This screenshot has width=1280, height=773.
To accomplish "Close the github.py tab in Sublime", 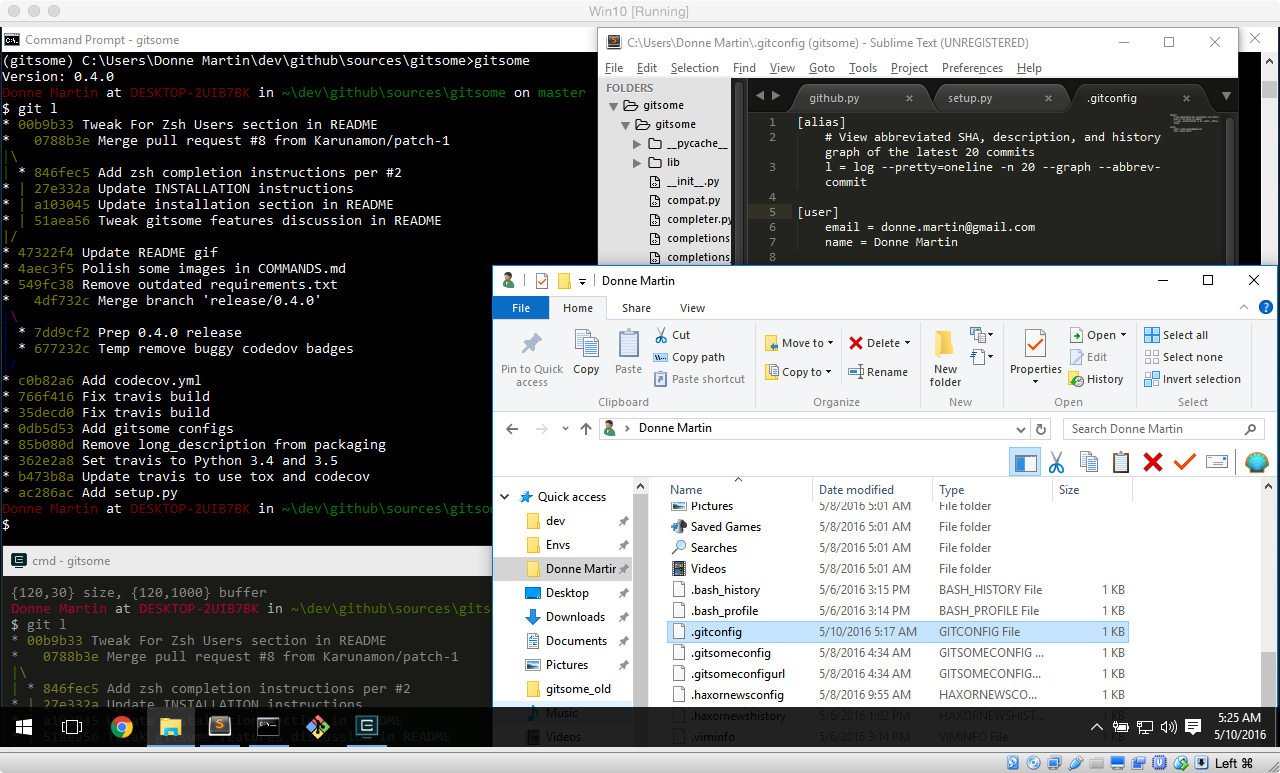I will pos(909,99).
